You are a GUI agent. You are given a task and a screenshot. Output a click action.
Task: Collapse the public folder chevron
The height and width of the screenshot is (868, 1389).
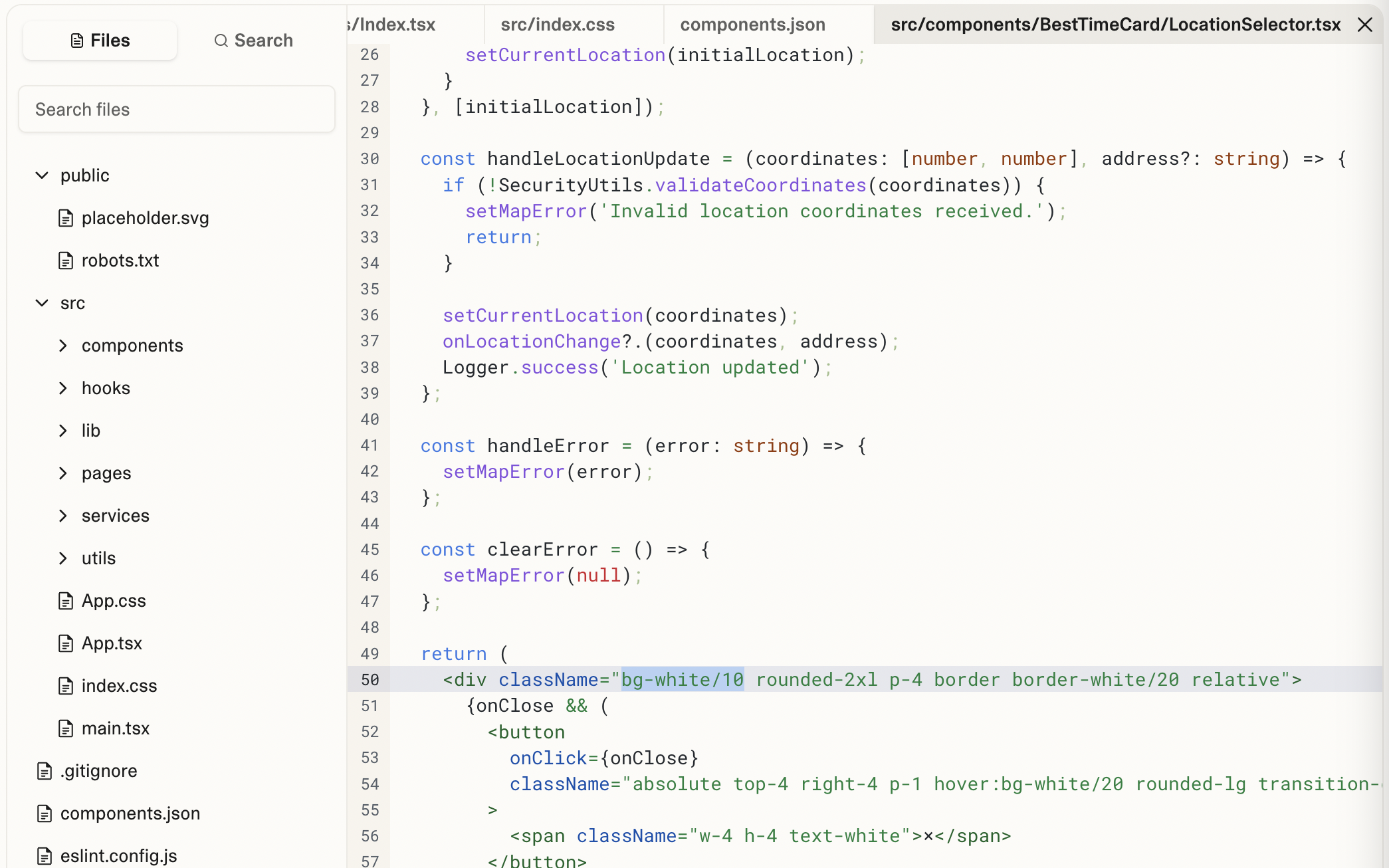42,175
